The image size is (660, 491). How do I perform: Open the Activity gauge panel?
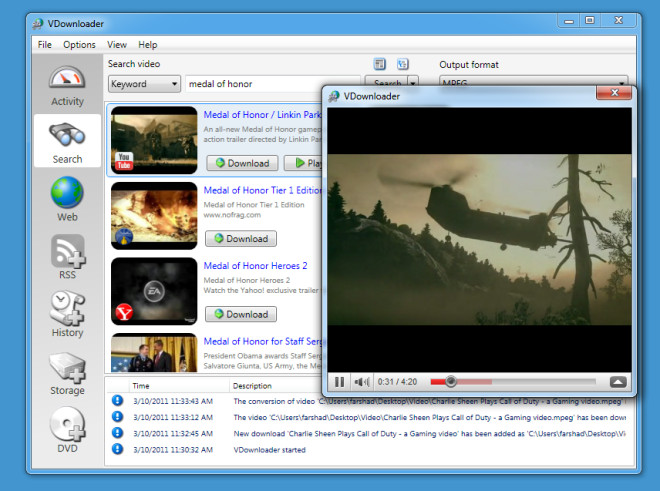(67, 85)
